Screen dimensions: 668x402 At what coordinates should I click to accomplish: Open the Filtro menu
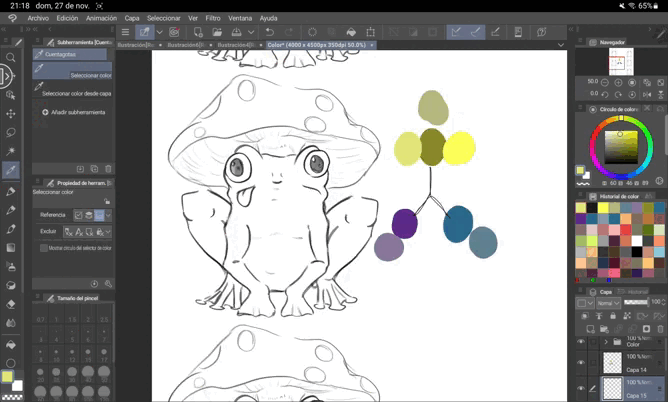[x=213, y=18]
